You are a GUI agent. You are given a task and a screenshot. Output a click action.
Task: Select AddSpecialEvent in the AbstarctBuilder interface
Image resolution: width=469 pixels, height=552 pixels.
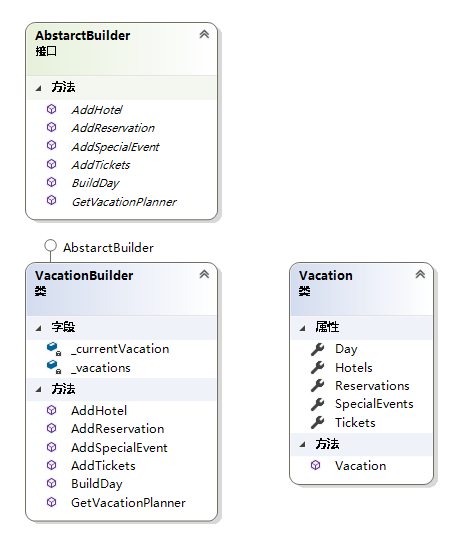click(115, 147)
